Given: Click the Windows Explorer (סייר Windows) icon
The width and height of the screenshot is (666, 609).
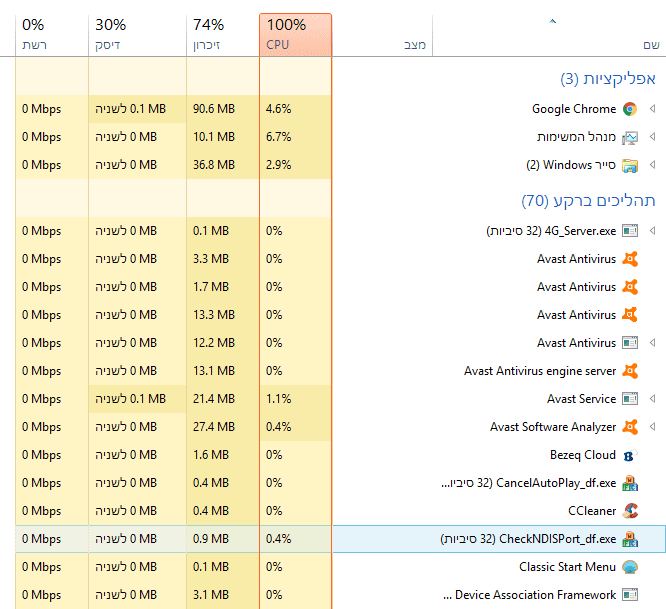Looking at the screenshot, I should pyautogui.click(x=629, y=165).
